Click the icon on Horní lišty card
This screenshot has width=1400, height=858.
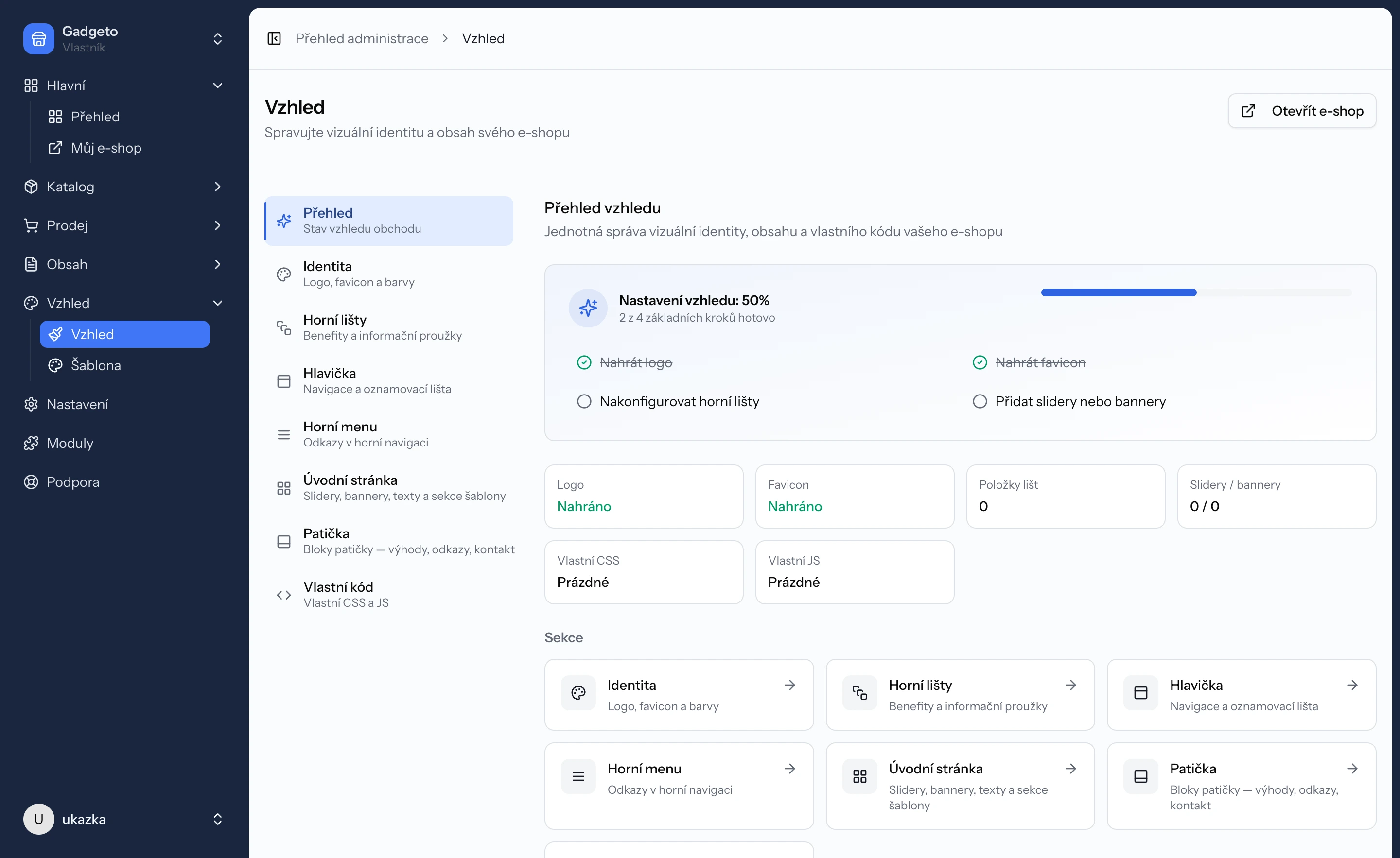859,693
